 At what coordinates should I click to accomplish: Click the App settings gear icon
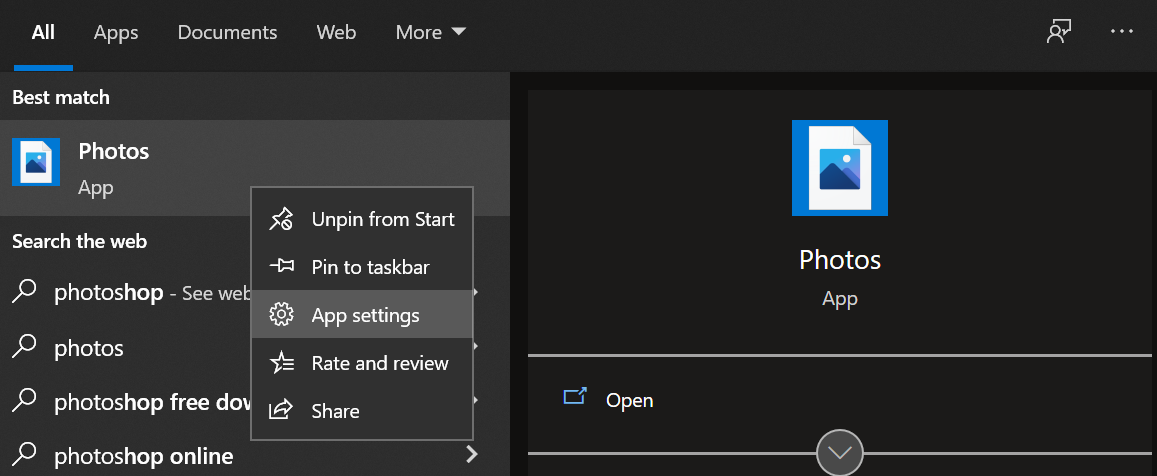[282, 315]
